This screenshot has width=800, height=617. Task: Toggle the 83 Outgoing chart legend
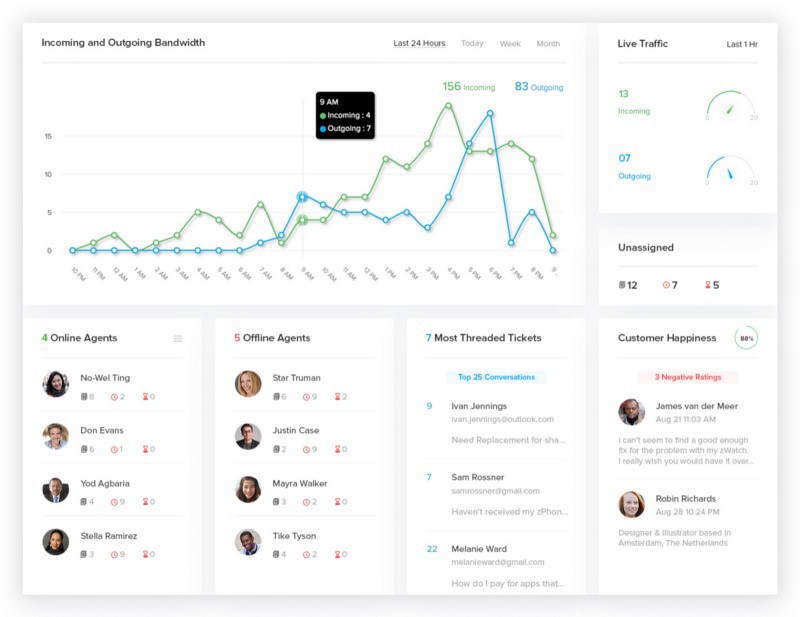point(539,87)
